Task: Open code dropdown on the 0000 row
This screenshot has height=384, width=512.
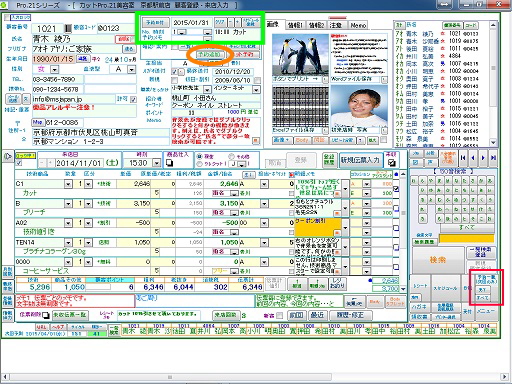Action: coord(68,262)
